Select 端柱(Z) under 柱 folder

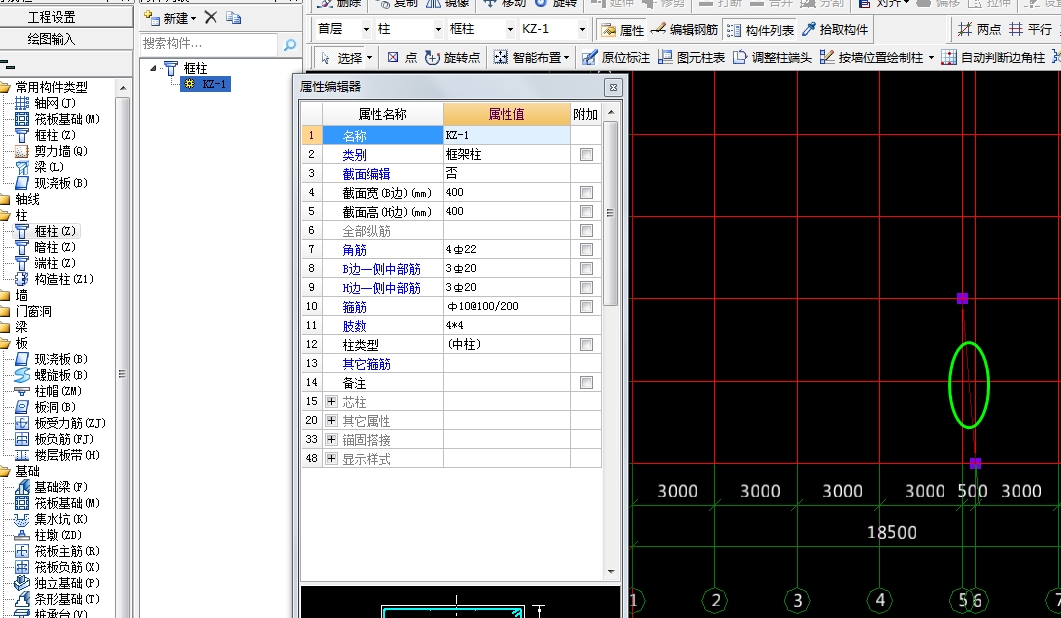47,263
